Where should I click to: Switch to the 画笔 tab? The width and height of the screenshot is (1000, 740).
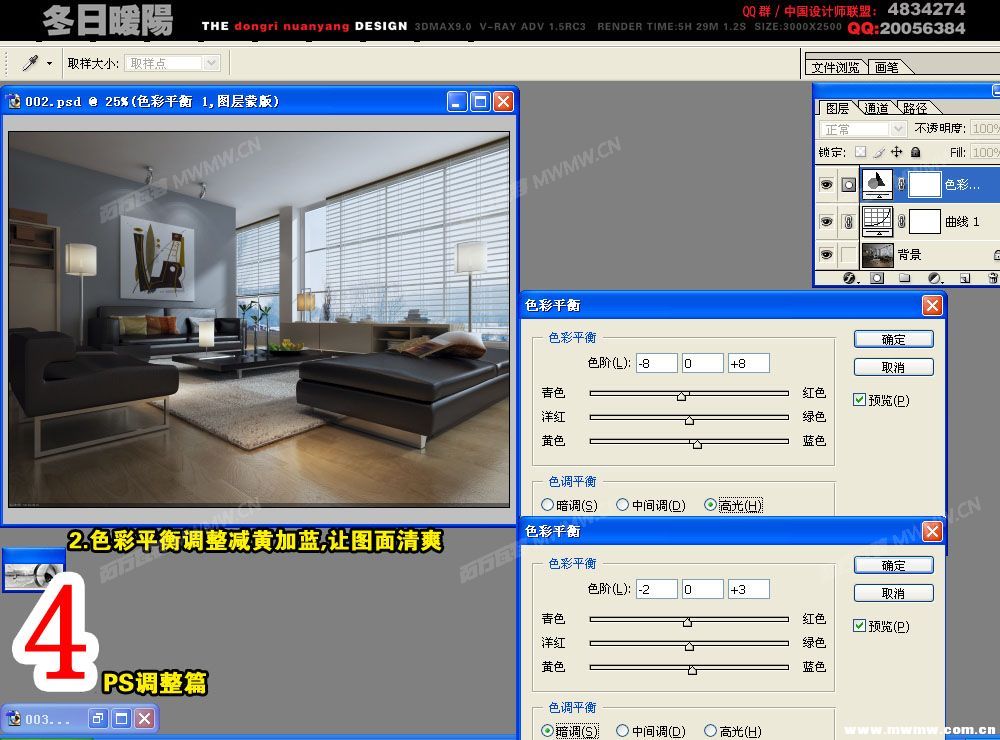pos(887,67)
